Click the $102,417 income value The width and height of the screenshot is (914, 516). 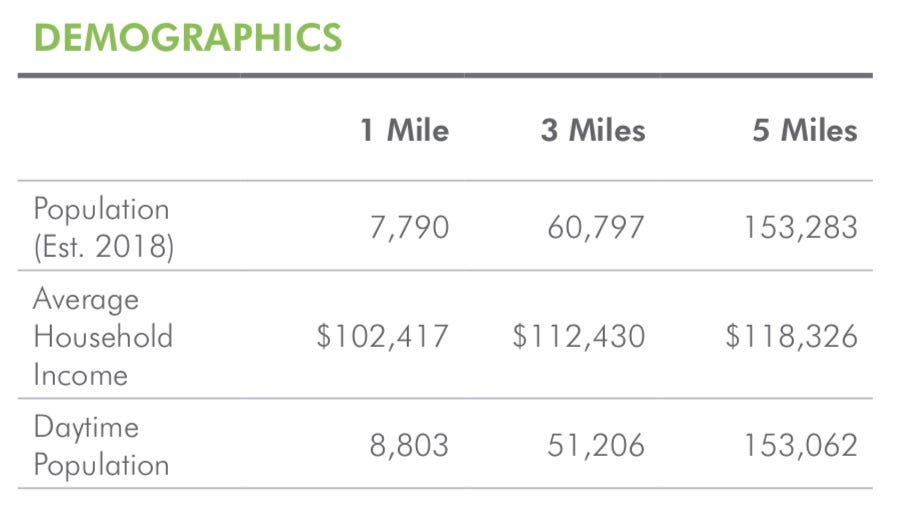tap(382, 336)
